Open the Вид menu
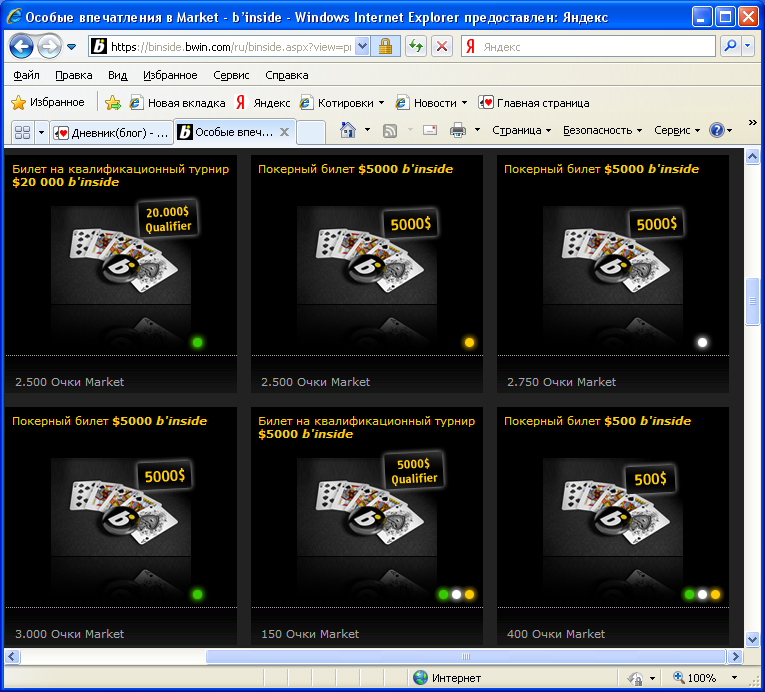765x692 pixels. coord(118,75)
